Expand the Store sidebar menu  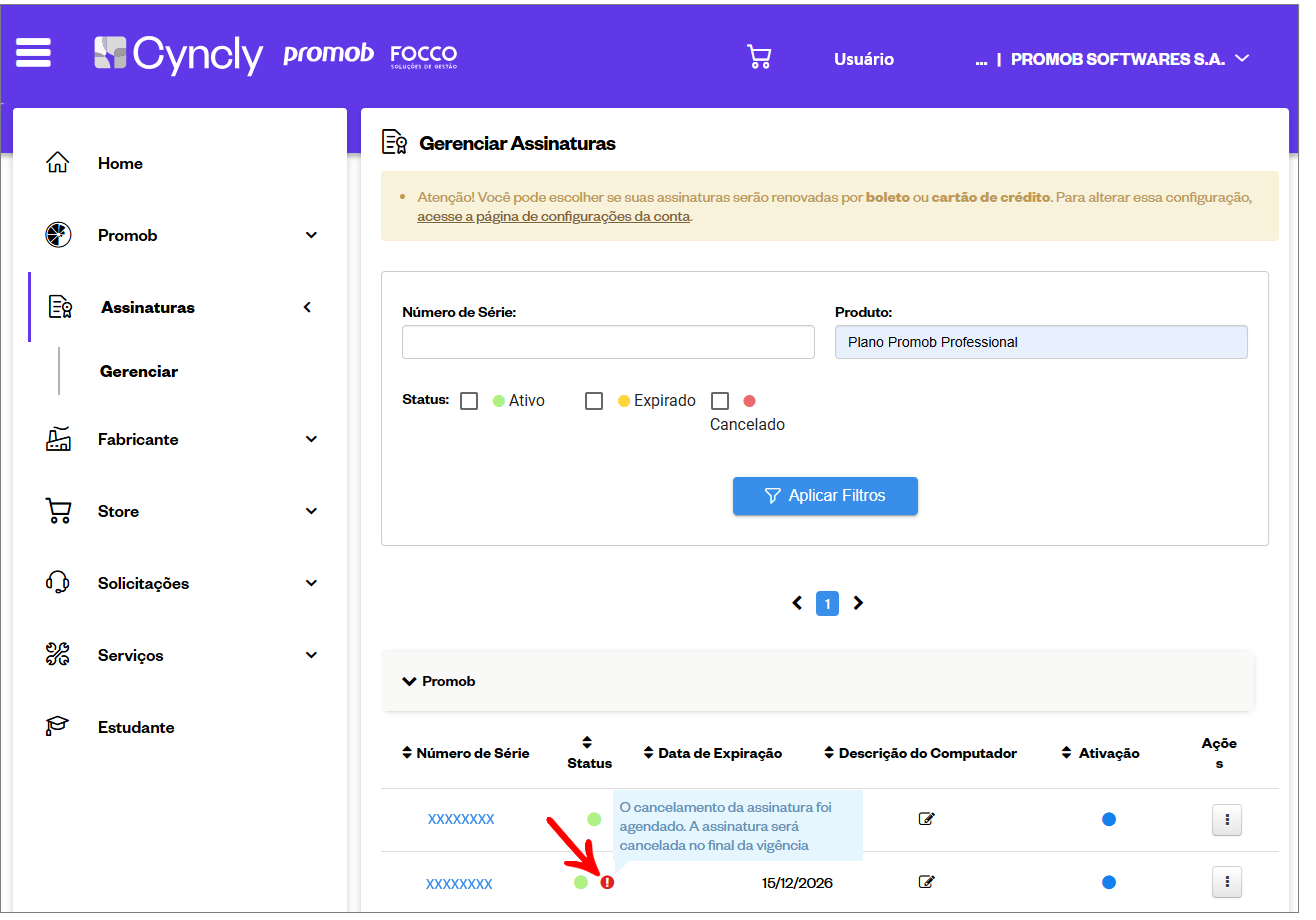pos(311,511)
